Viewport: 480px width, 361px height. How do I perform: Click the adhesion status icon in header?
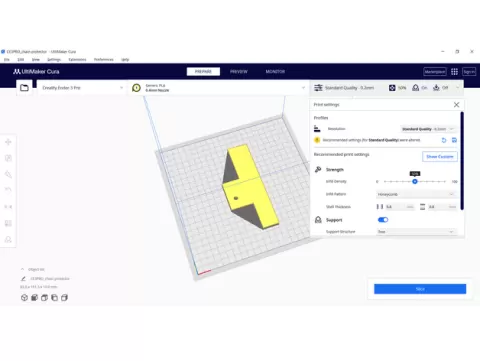pyautogui.click(x=436, y=88)
